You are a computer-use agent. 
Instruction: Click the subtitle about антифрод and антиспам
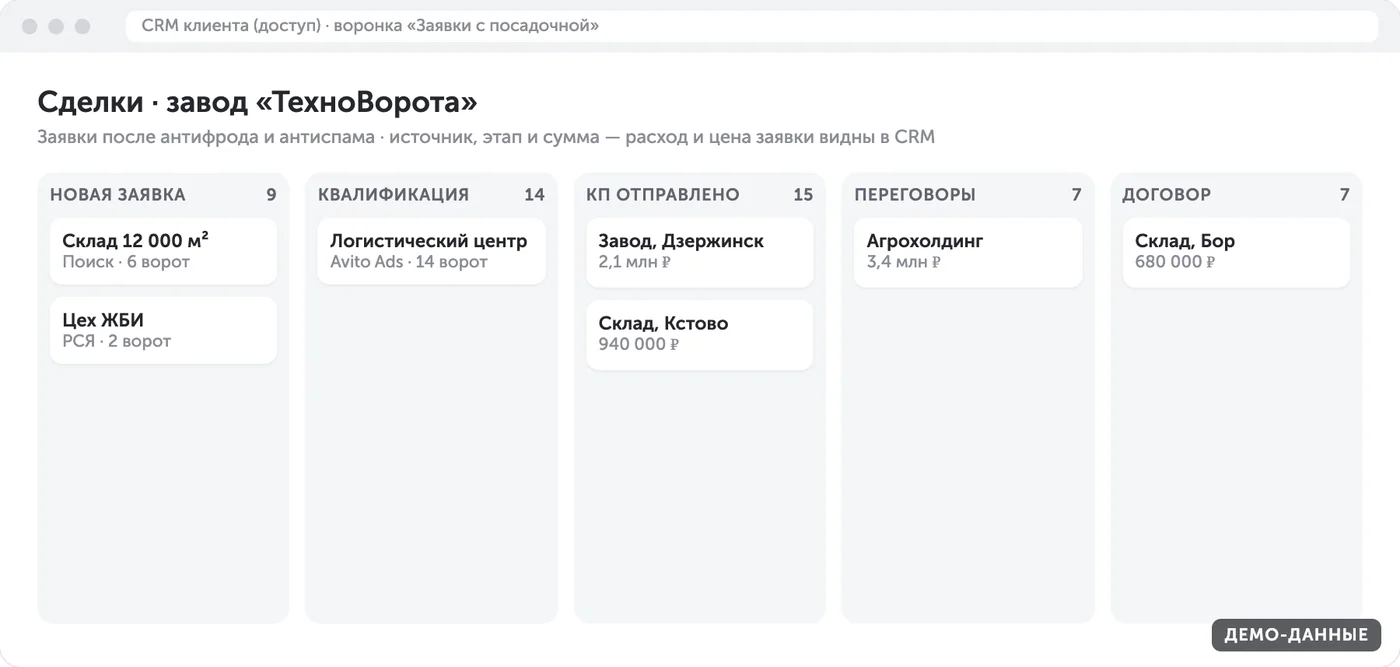(486, 137)
